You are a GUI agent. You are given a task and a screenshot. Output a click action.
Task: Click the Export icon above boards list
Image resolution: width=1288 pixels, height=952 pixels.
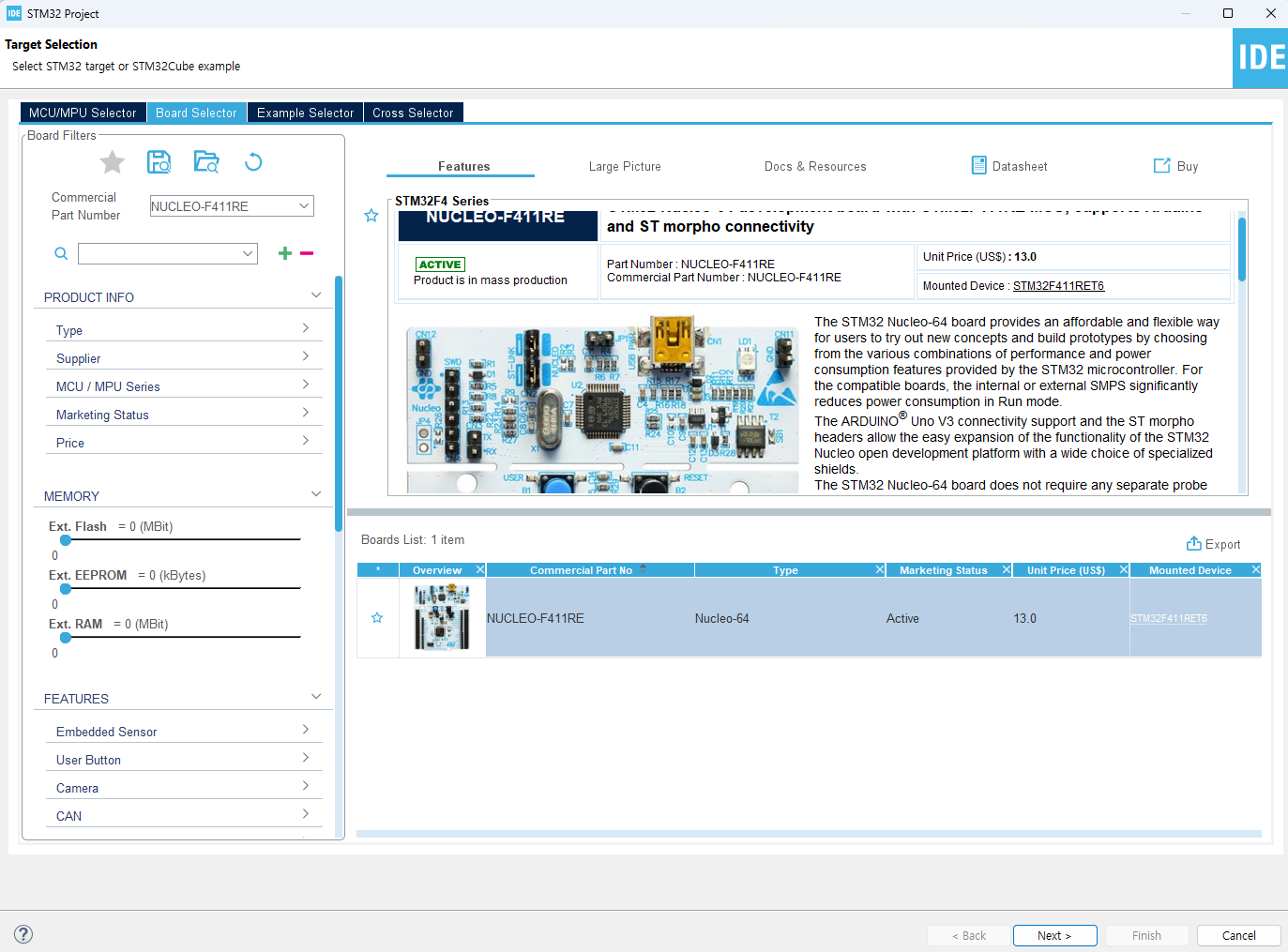1194,543
